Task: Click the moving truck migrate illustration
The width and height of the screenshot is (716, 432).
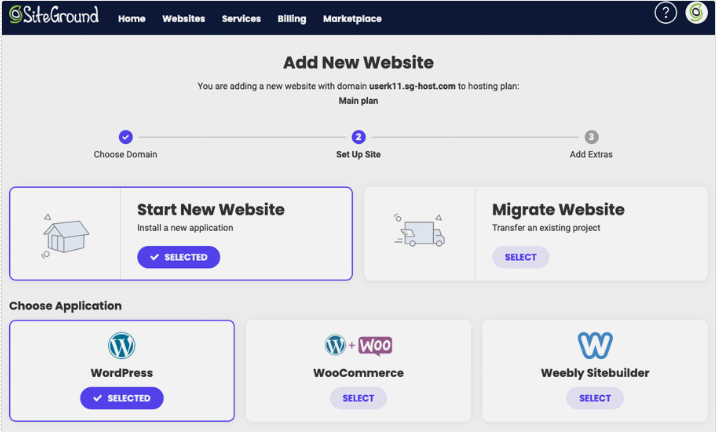Action: click(419, 230)
